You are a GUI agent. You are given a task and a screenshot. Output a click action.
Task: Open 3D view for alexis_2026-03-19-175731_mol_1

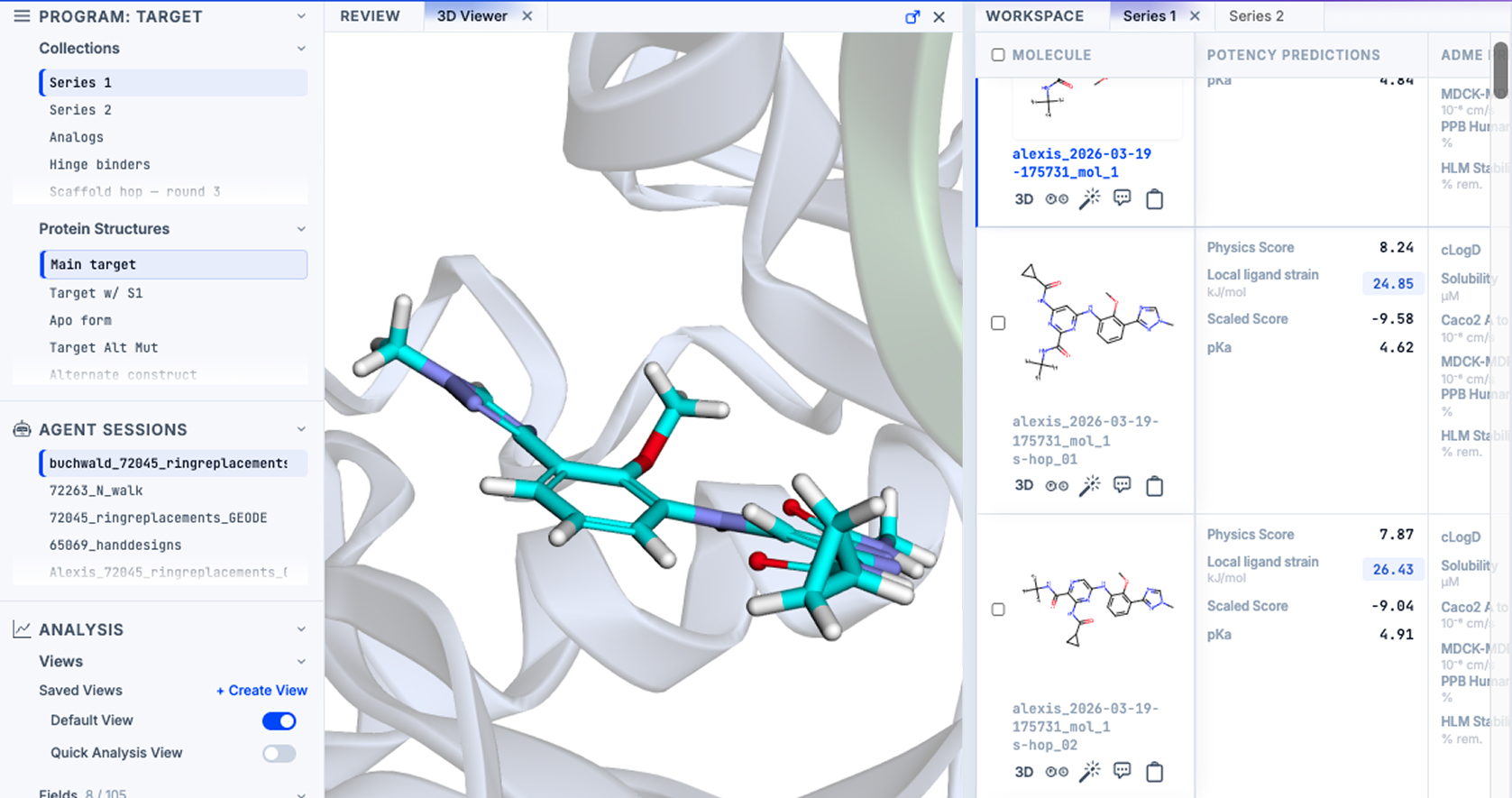tap(1024, 199)
